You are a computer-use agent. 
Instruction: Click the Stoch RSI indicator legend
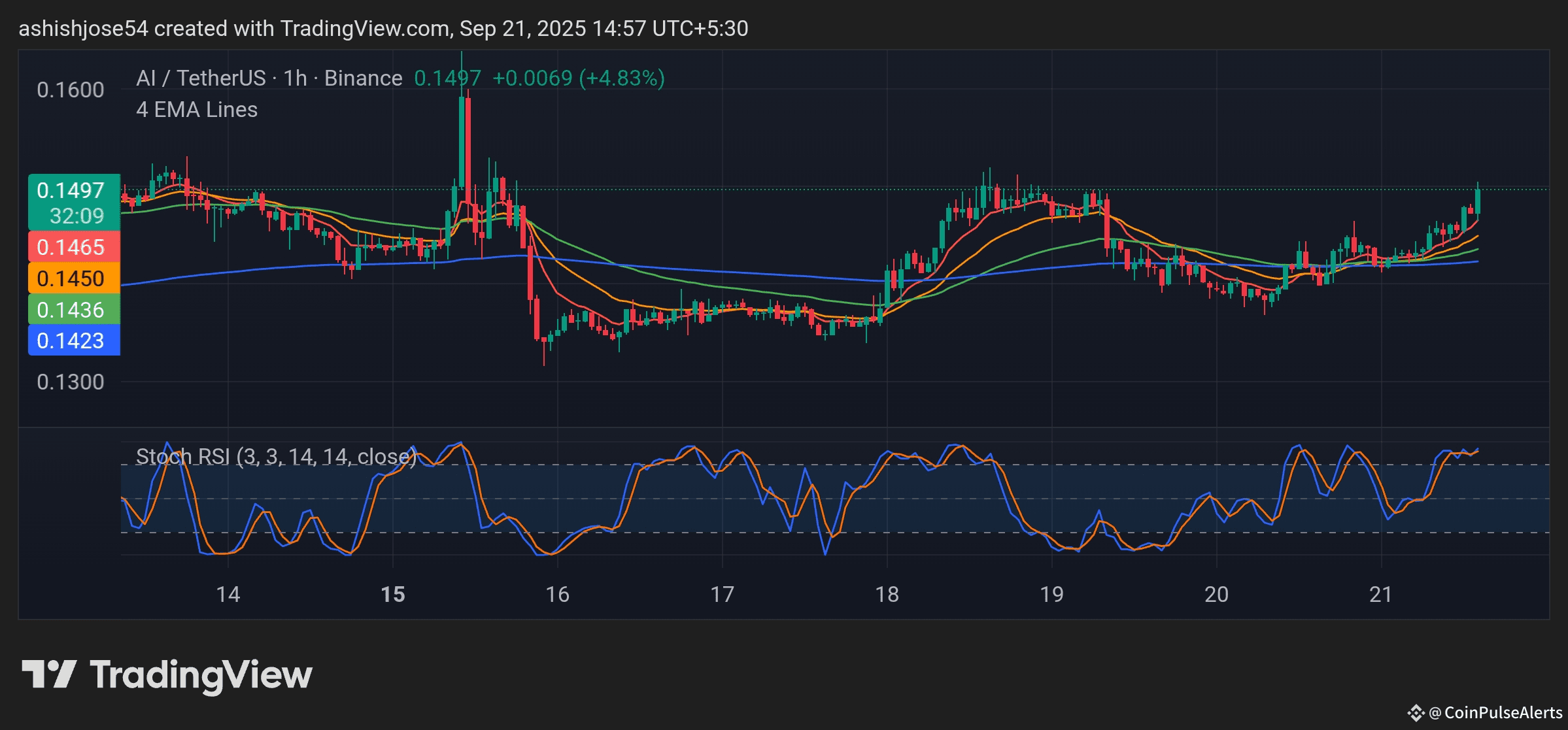pos(275,456)
